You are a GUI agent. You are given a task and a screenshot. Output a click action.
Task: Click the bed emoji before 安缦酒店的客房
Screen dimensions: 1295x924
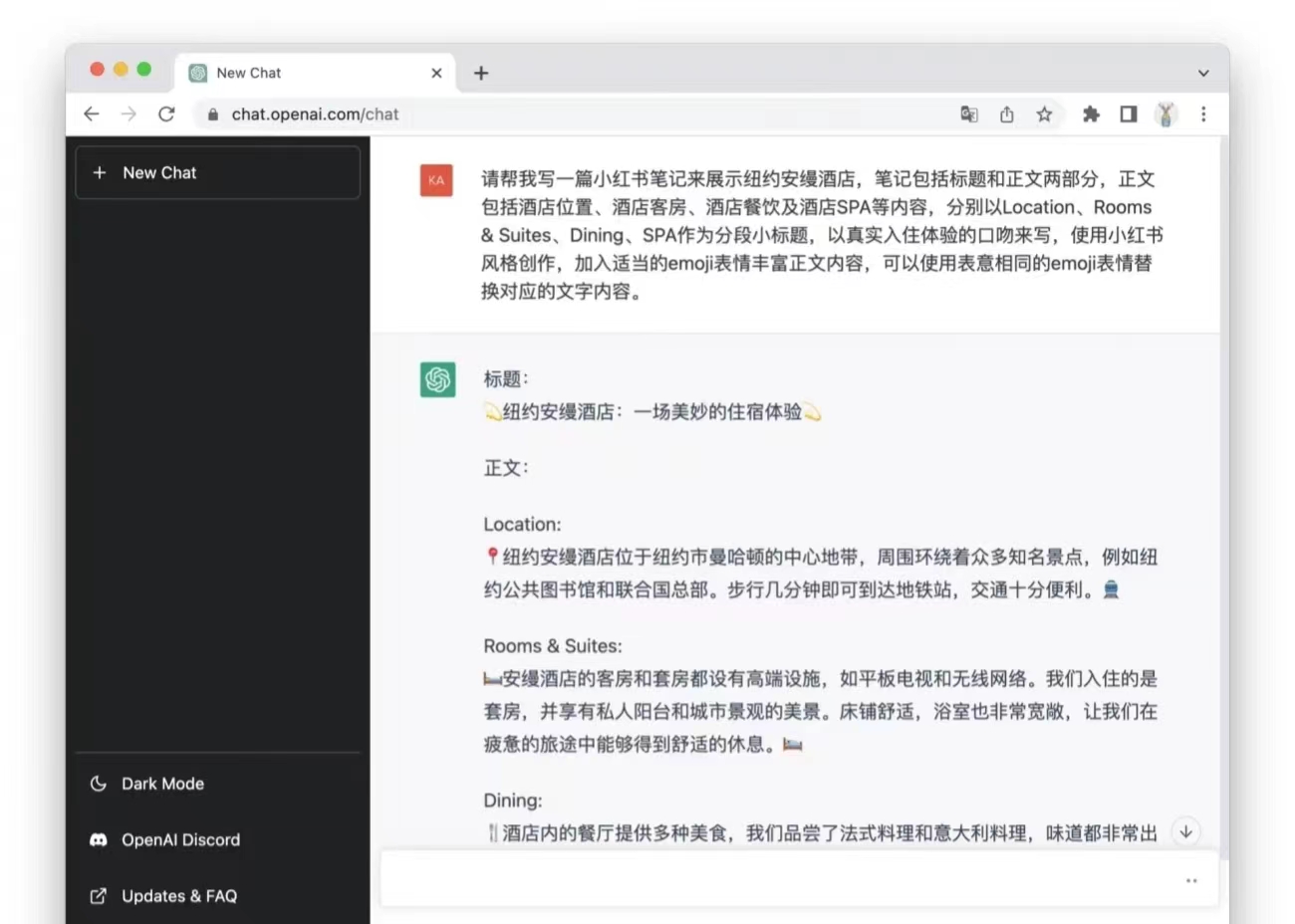[492, 679]
